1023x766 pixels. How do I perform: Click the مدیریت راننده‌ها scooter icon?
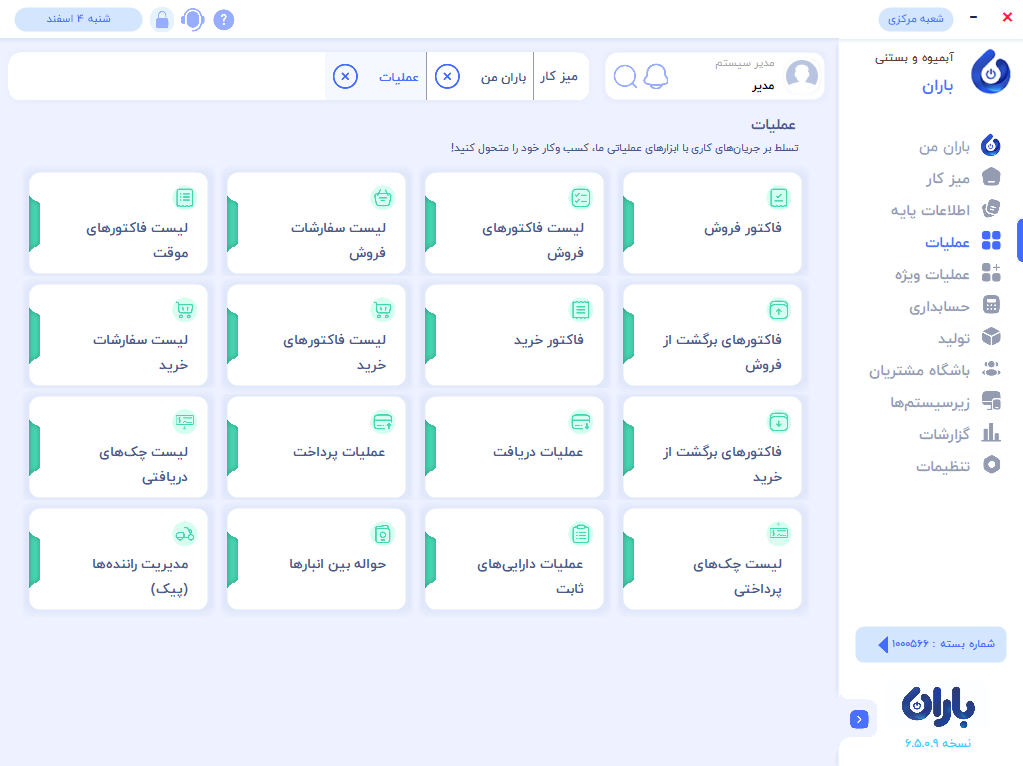[185, 534]
